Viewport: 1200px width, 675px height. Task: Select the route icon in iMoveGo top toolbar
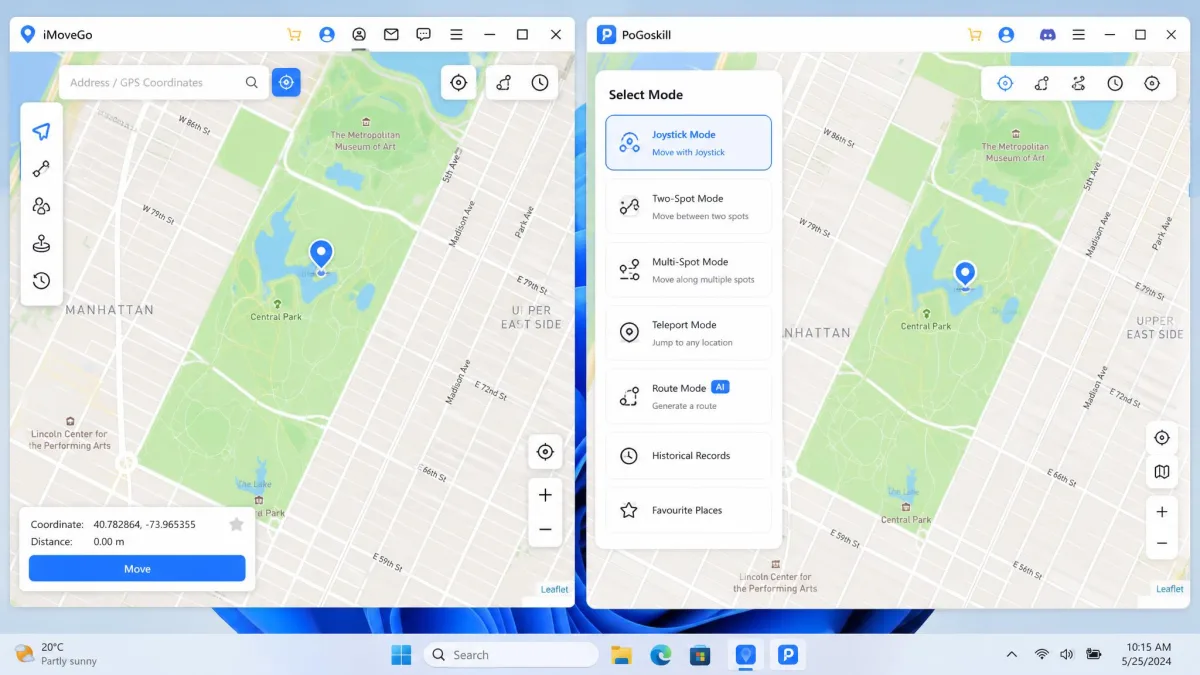click(505, 83)
